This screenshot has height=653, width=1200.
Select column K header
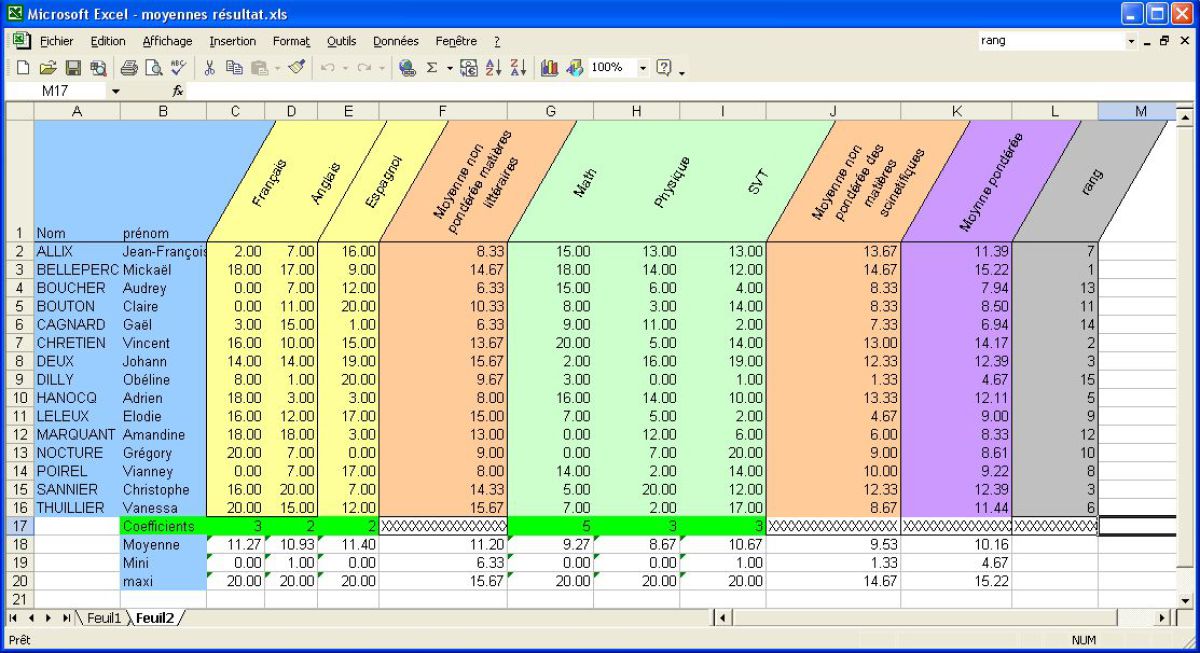956,111
